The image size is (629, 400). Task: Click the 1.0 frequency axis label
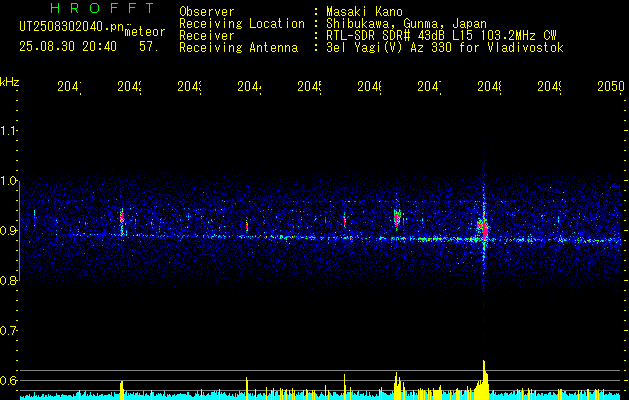tap(8, 181)
